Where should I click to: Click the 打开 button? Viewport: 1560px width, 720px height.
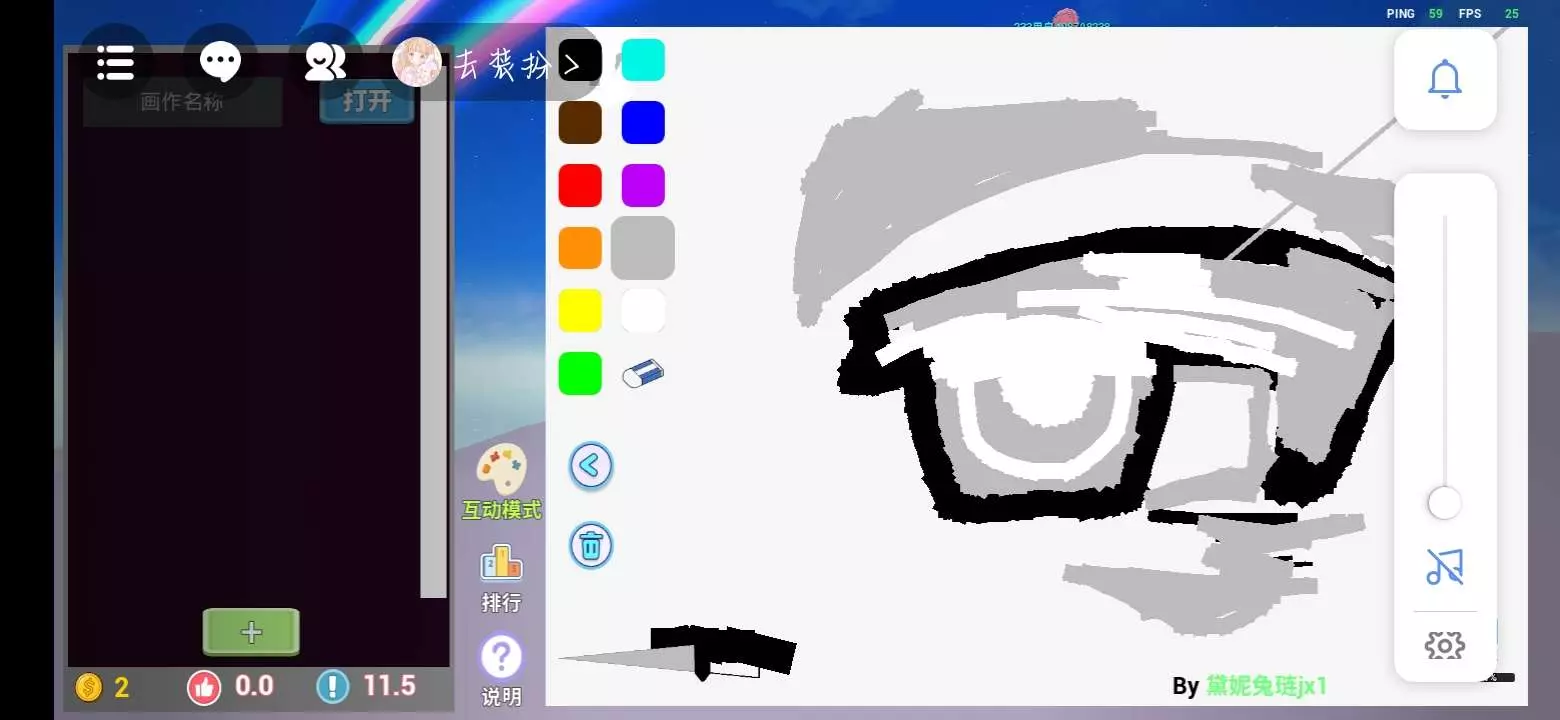(366, 101)
